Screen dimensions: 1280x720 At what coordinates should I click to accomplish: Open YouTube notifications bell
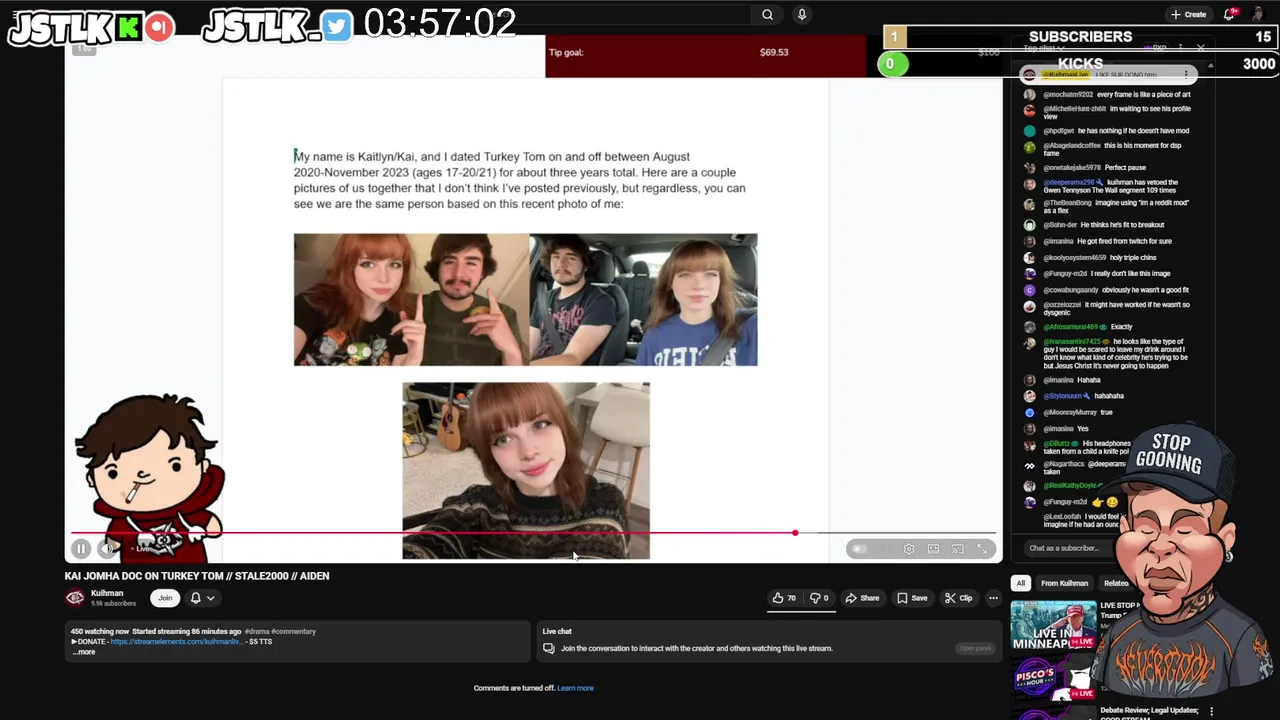click(1230, 14)
